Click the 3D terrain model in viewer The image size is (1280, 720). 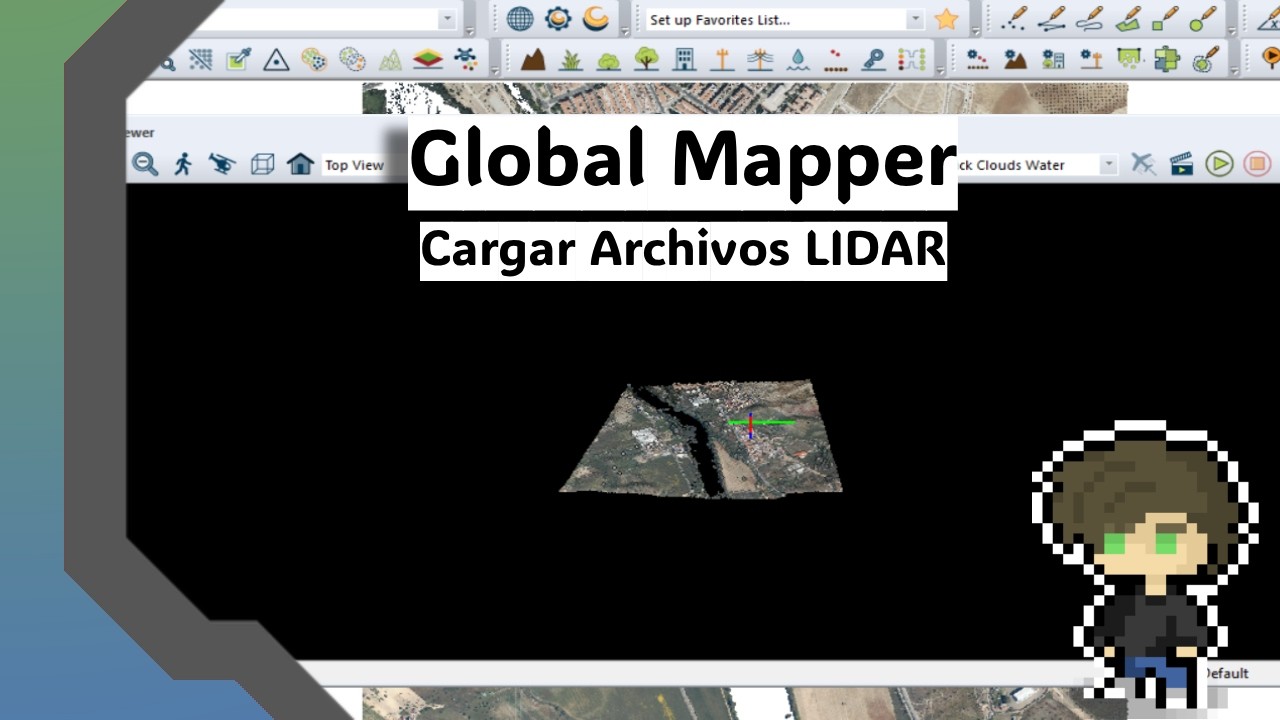tap(702, 438)
